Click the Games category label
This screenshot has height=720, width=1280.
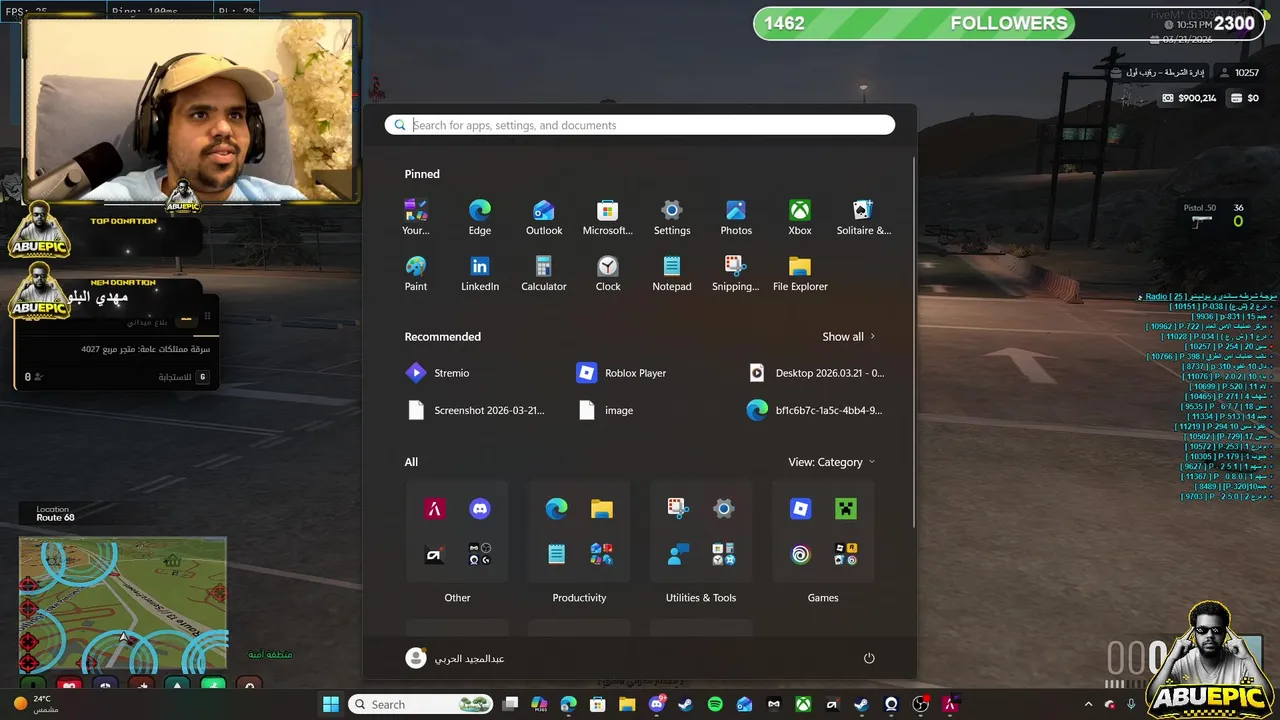point(823,598)
